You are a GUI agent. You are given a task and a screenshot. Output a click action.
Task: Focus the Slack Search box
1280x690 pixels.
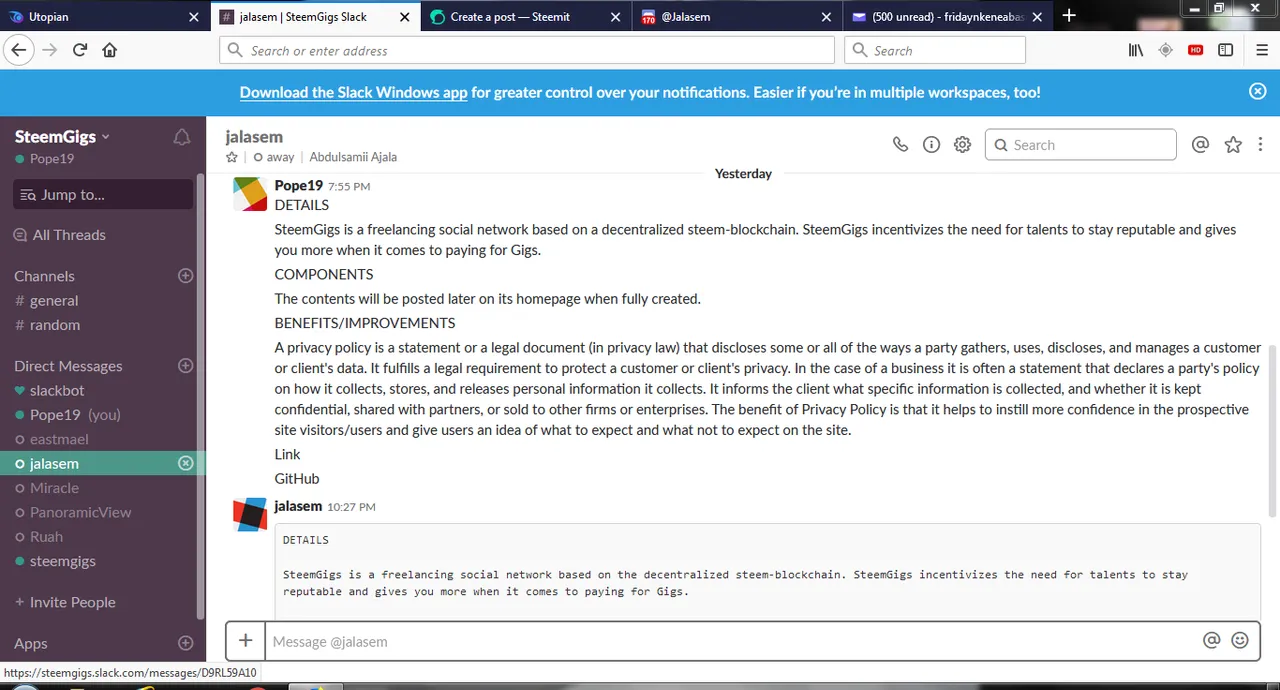click(x=1080, y=145)
